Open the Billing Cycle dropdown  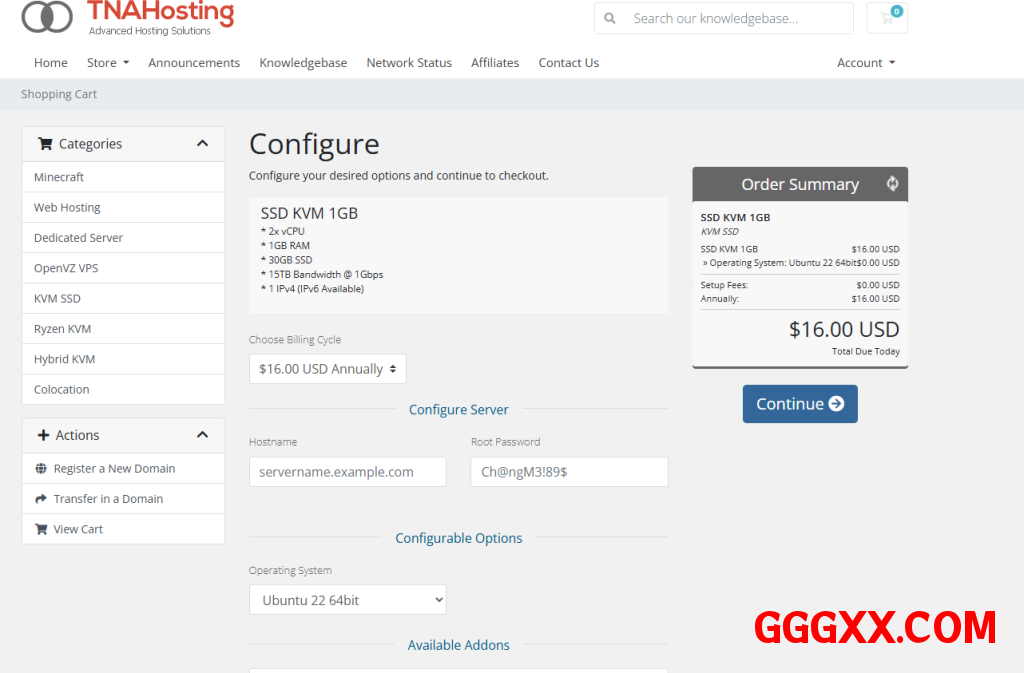point(327,369)
